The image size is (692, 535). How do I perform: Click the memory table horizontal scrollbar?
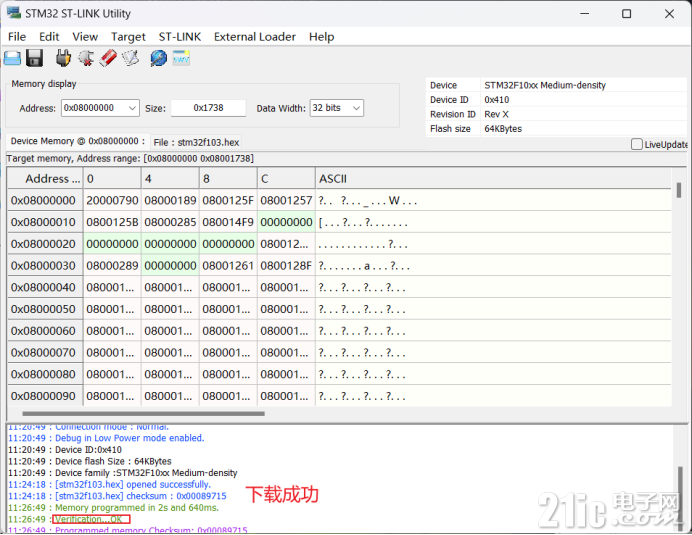143,414
